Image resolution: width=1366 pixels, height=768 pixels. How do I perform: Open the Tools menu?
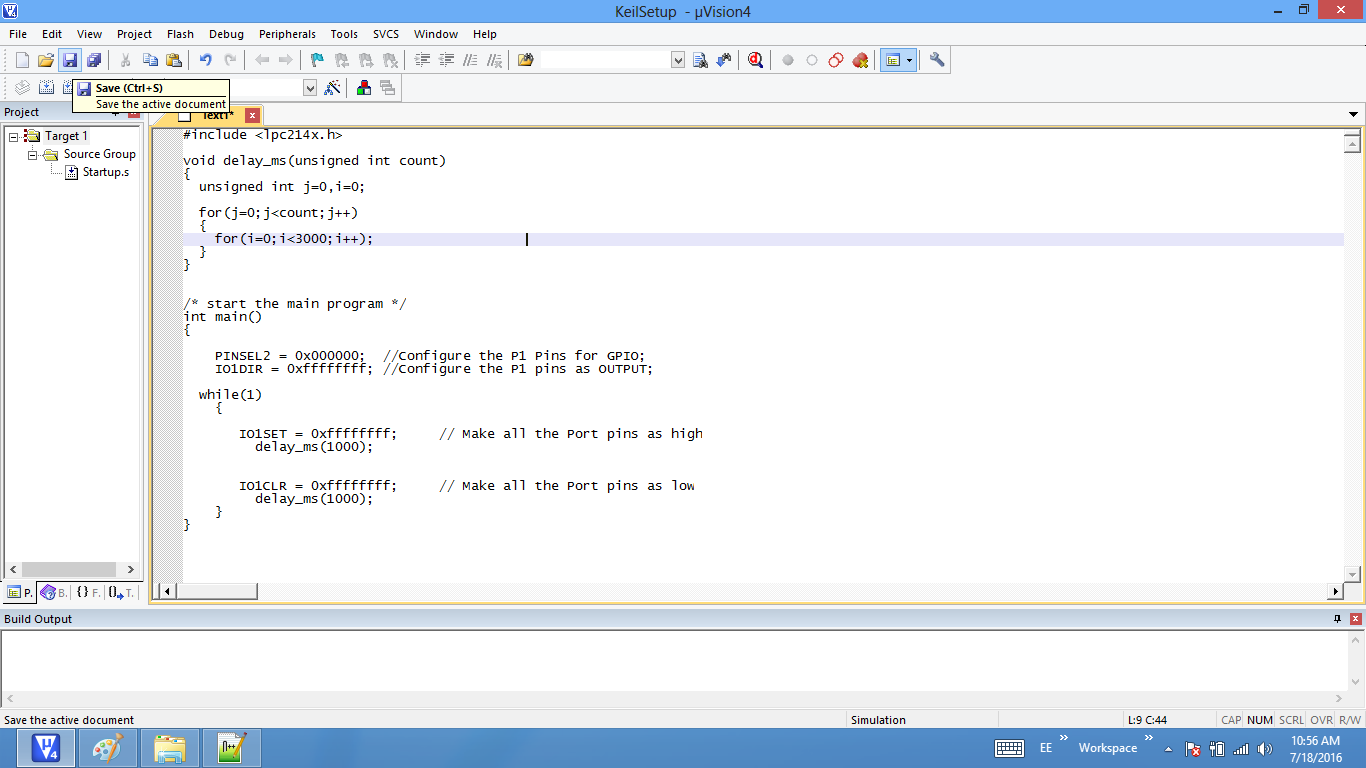[x=344, y=34]
